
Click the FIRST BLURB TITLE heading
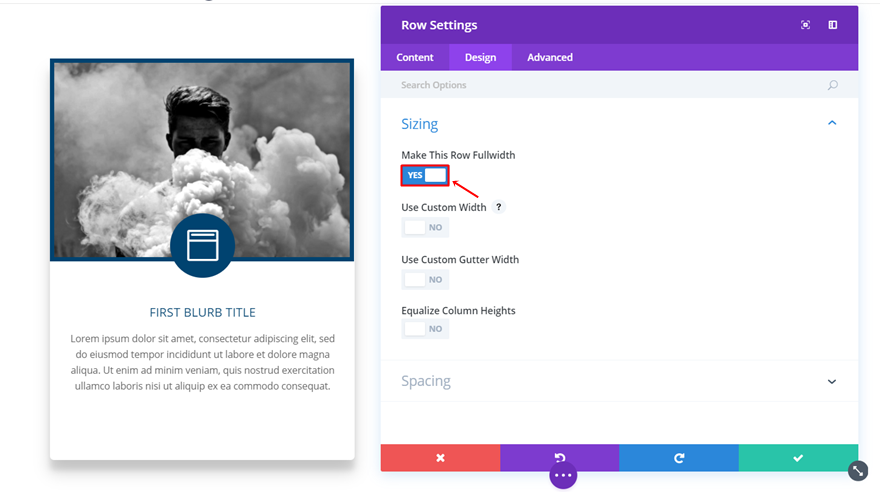tap(203, 312)
